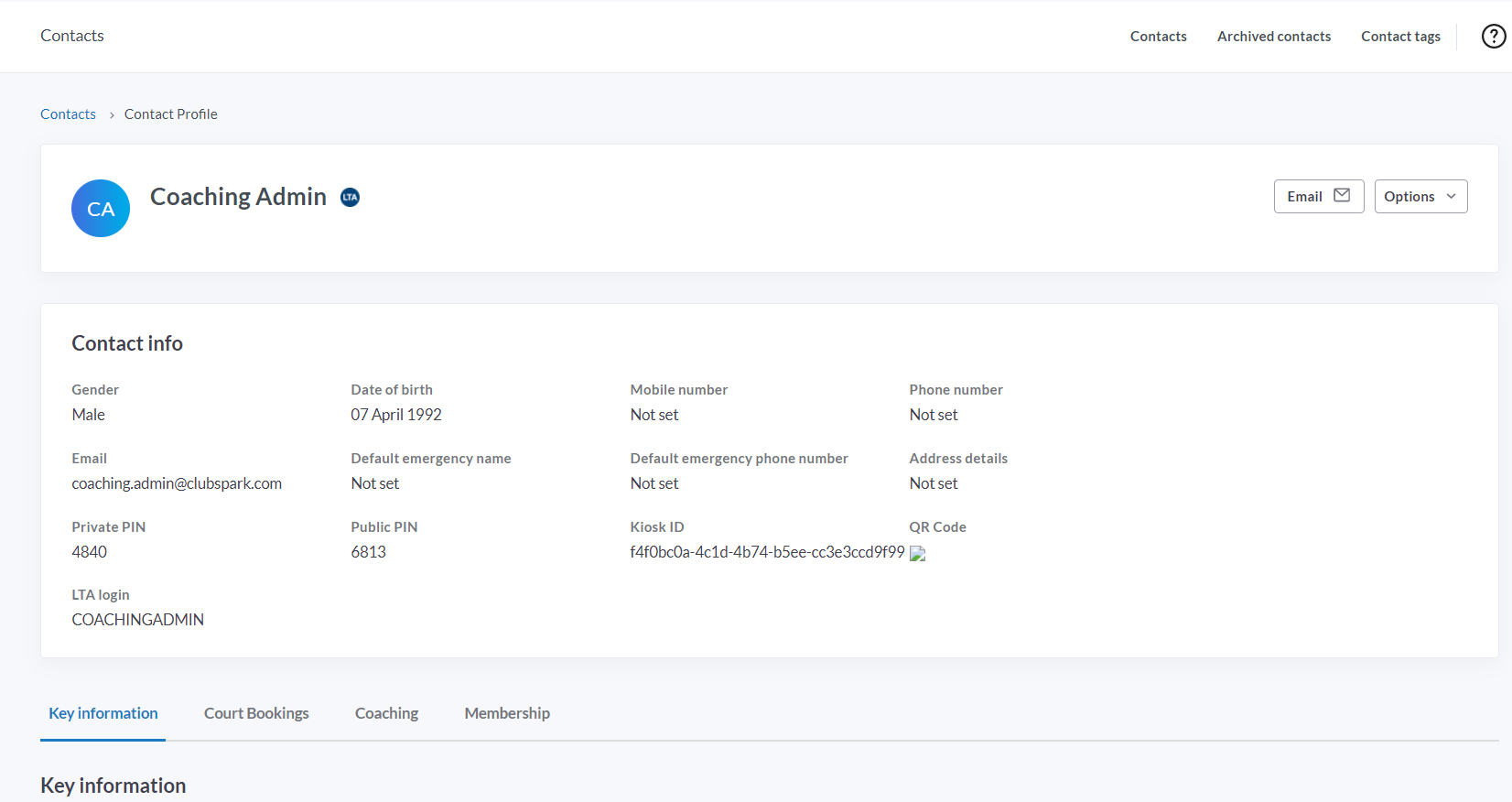Expand the Options dropdown
1512x802 pixels.
coord(1420,197)
